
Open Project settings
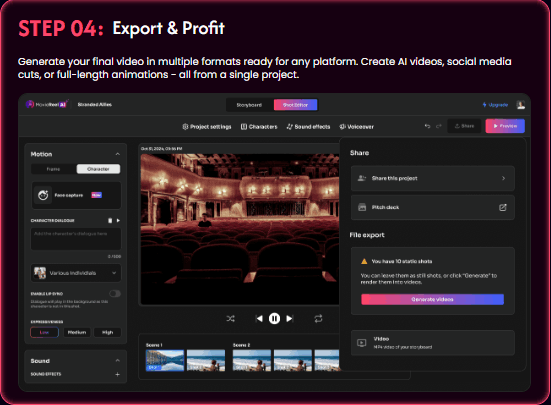pos(207,127)
